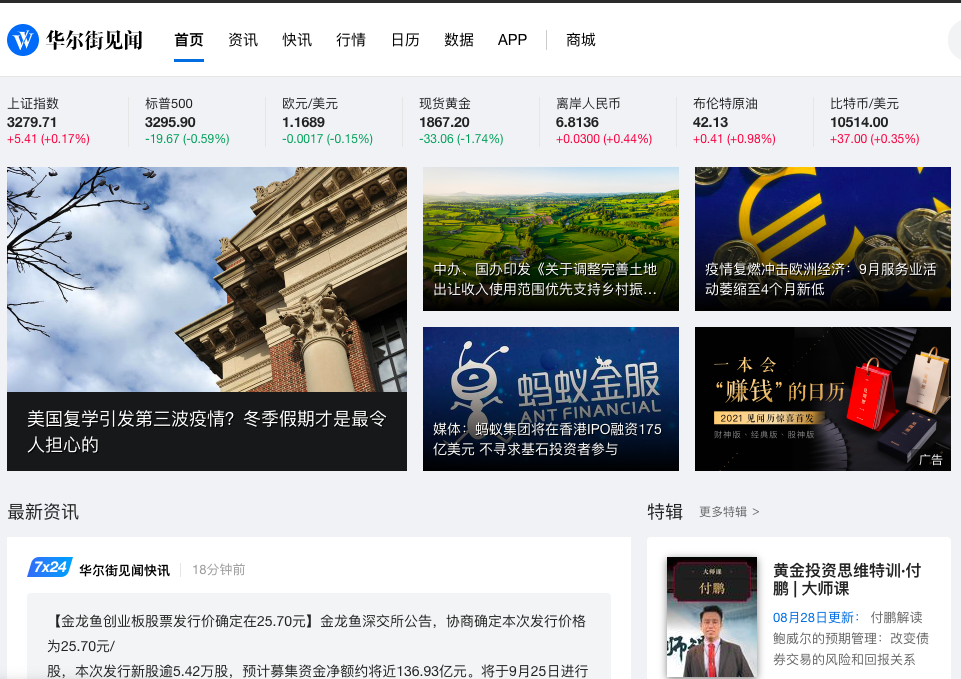This screenshot has width=961, height=679.
Task: Click the 特辑 section heading
Action: click(665, 512)
